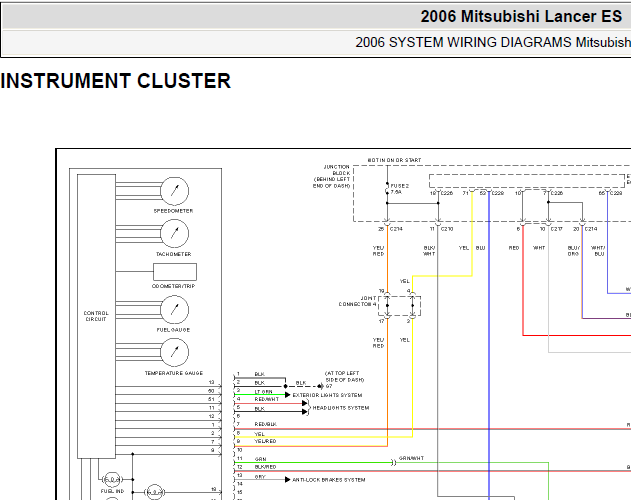This screenshot has height=500, width=631.
Task: Click the 'WHT/BLU' wire color label
Action: (598, 251)
